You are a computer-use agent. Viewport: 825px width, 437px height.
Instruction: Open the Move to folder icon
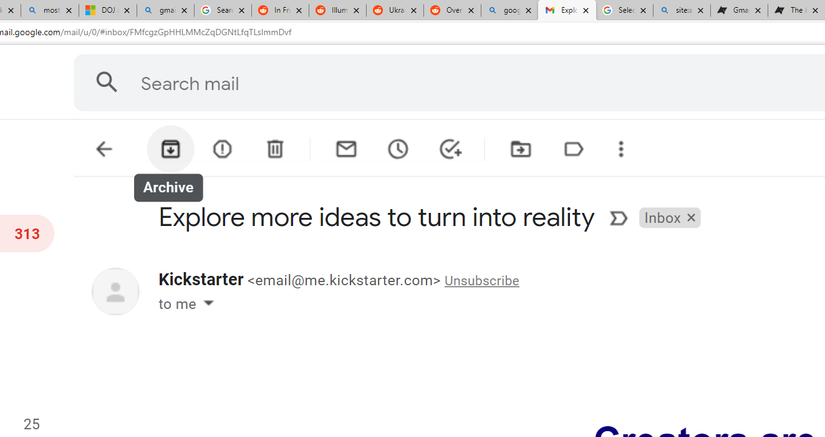(x=521, y=149)
